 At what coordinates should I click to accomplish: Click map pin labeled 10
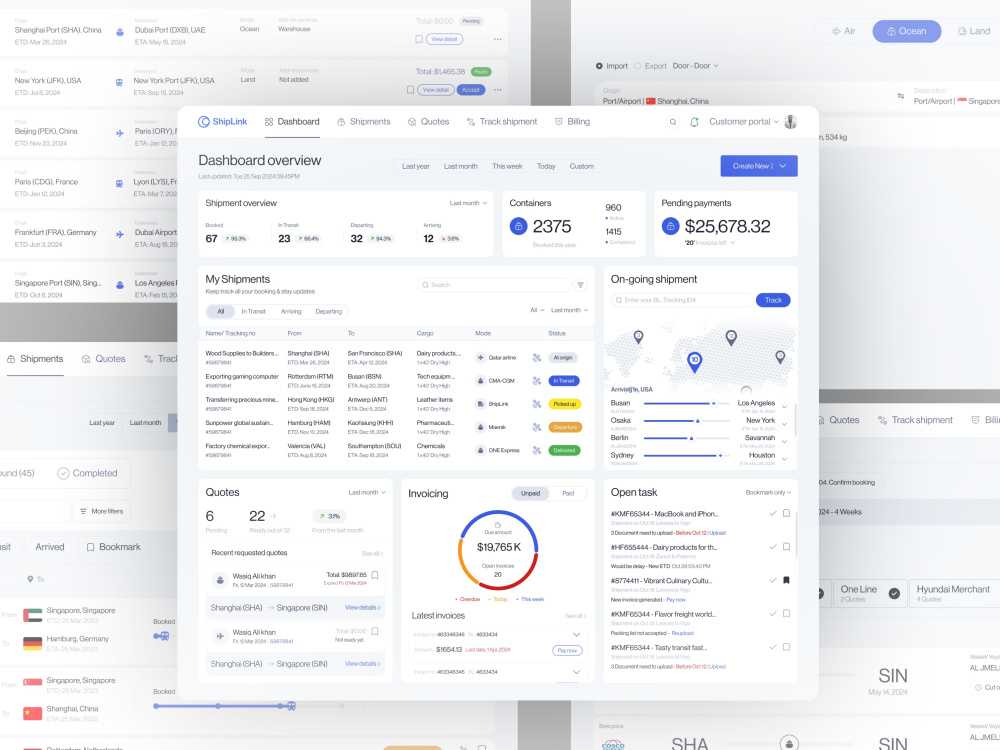(x=695, y=362)
